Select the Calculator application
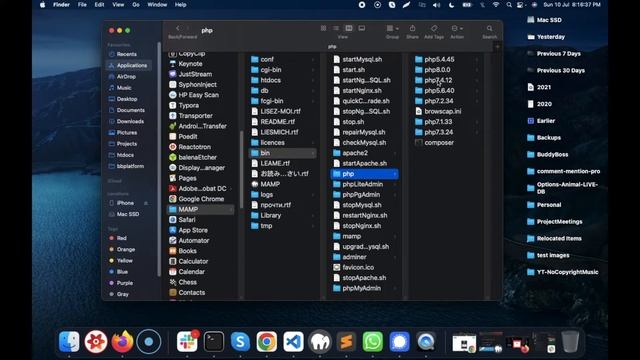 193,261
